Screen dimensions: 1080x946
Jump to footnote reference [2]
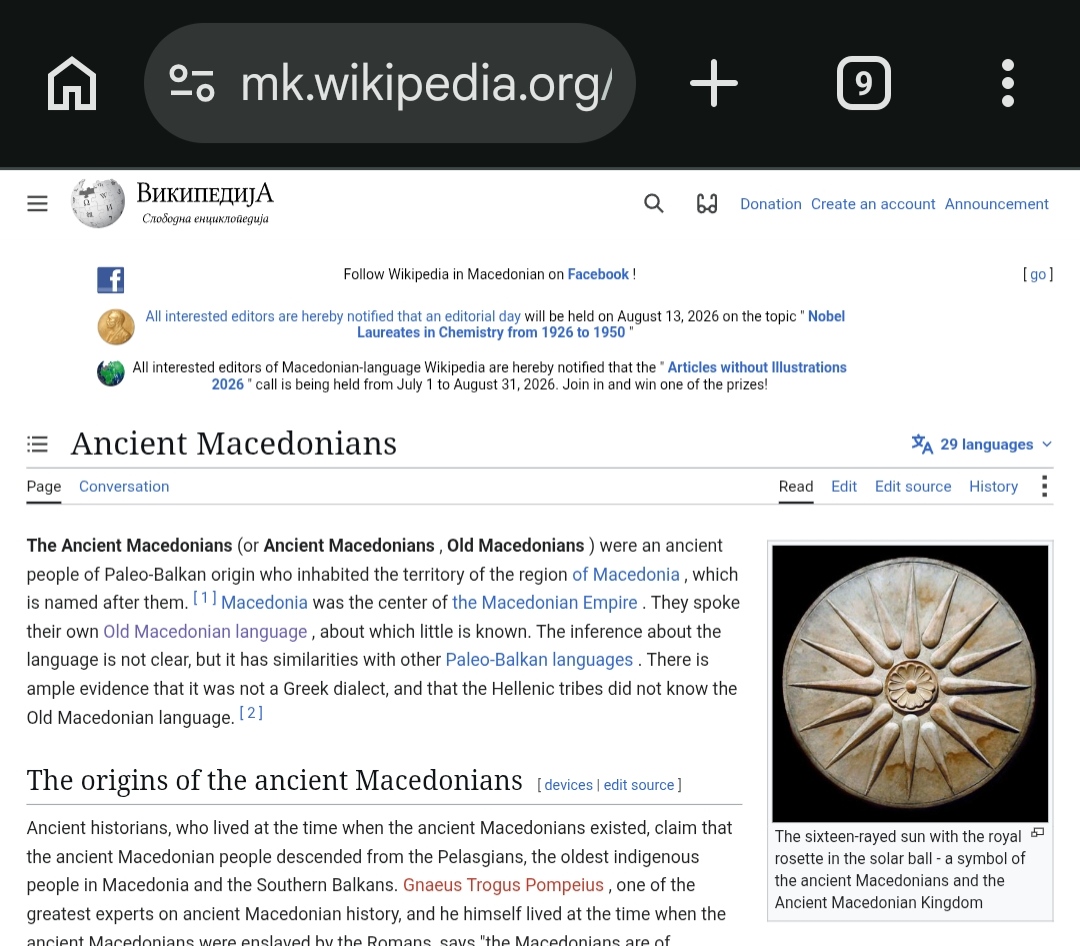tap(251, 712)
